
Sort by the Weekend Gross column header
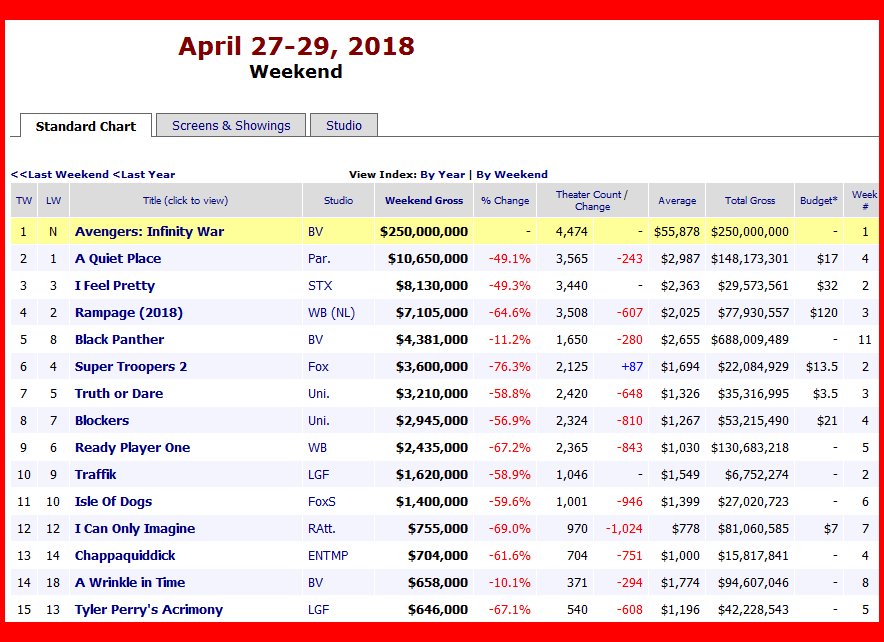[424, 201]
